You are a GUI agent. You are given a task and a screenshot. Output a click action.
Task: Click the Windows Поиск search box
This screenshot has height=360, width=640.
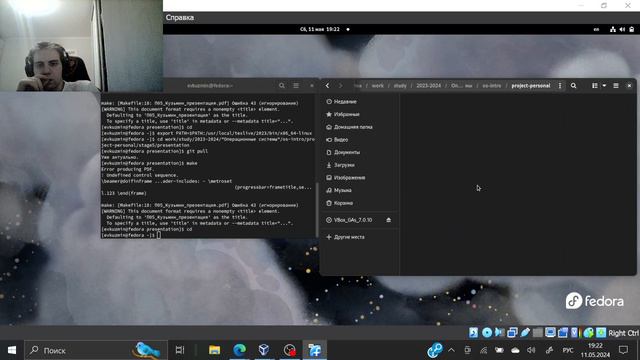[x=96, y=350]
